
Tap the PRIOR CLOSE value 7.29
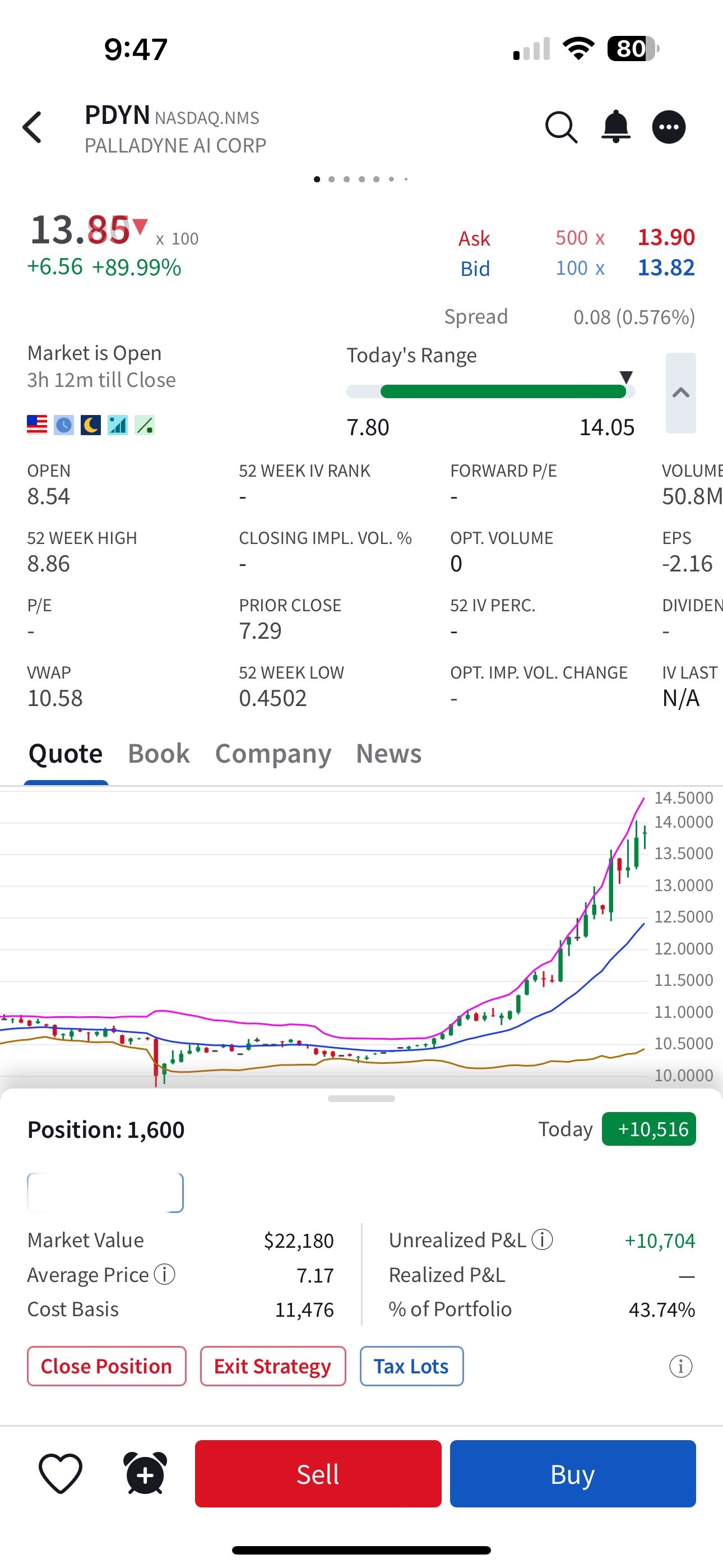tap(260, 630)
